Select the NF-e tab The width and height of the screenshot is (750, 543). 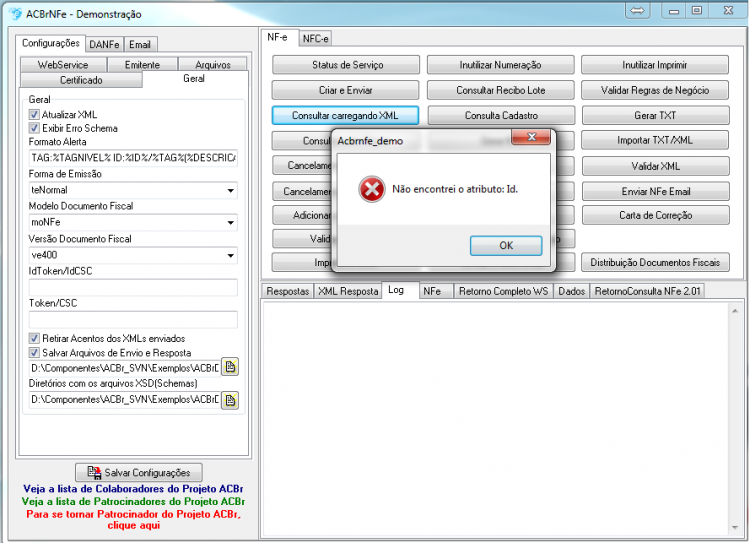(277, 37)
